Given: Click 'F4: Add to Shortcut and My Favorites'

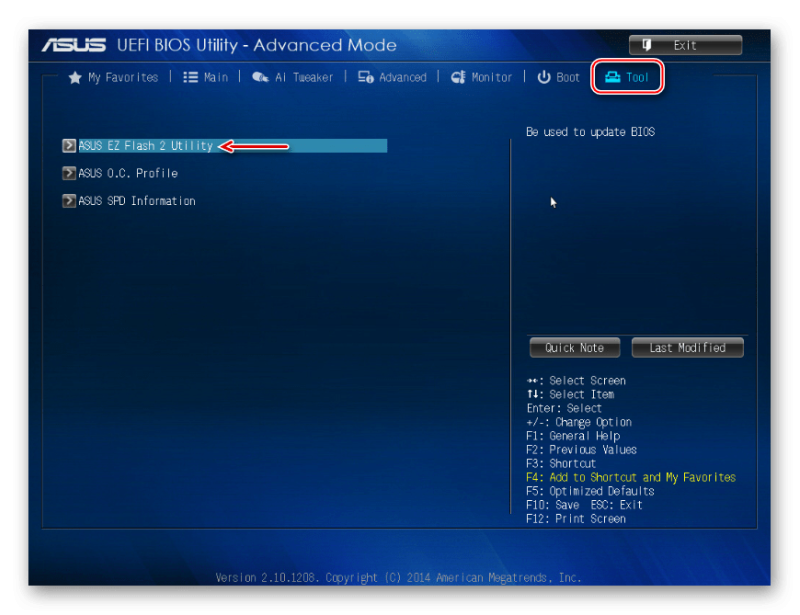Looking at the screenshot, I should [631, 477].
